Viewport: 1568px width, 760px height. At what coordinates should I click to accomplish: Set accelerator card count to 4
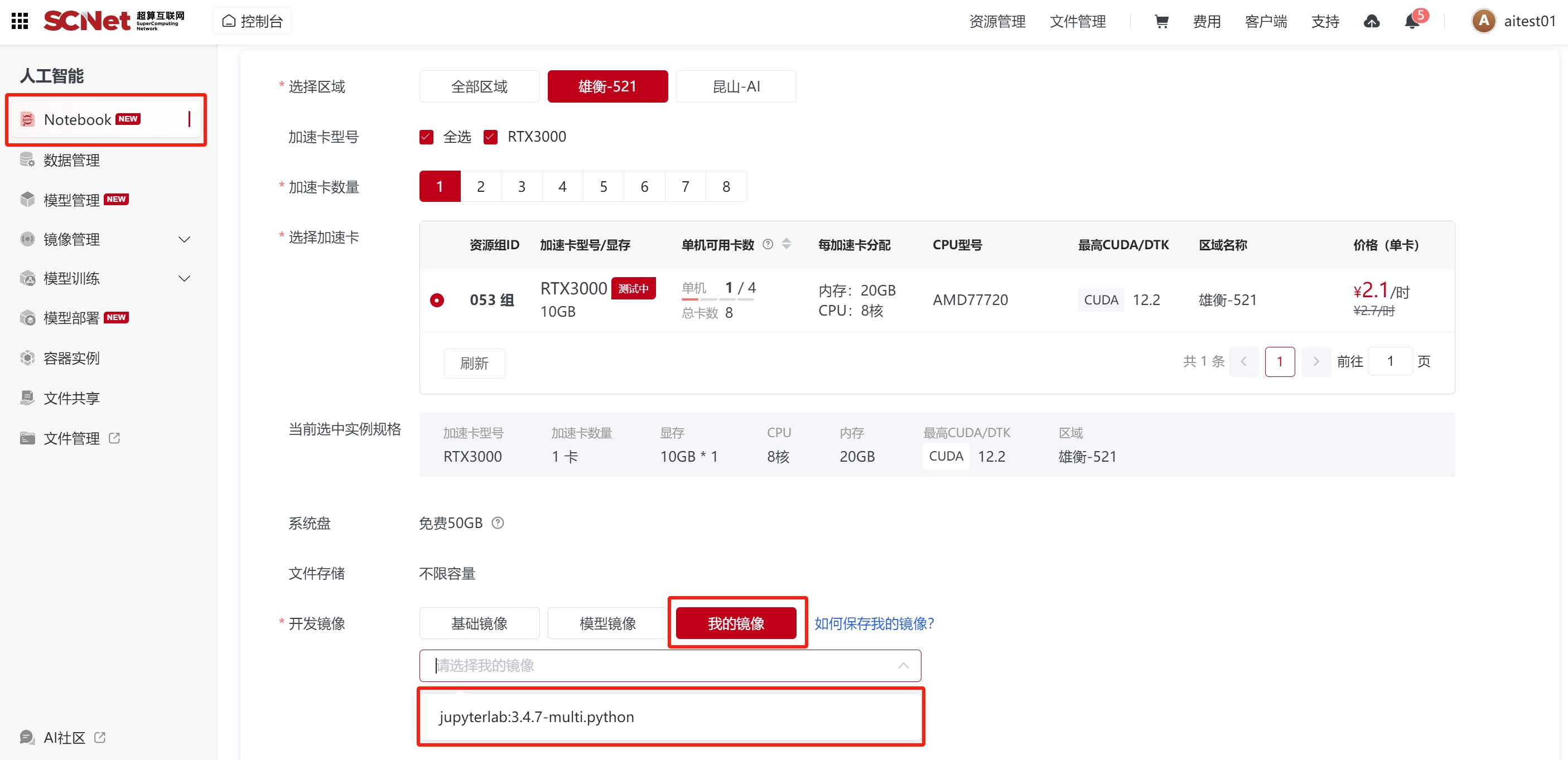point(562,186)
